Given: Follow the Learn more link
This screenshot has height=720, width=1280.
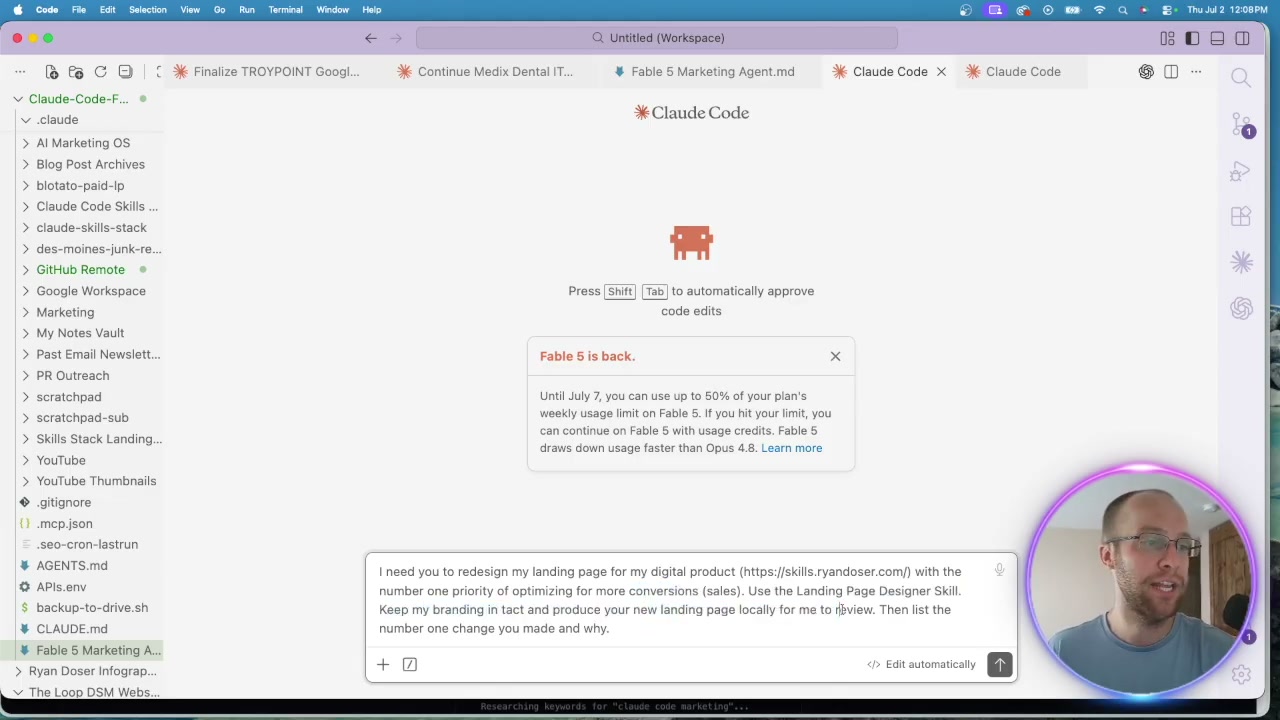Looking at the screenshot, I should coord(791,448).
